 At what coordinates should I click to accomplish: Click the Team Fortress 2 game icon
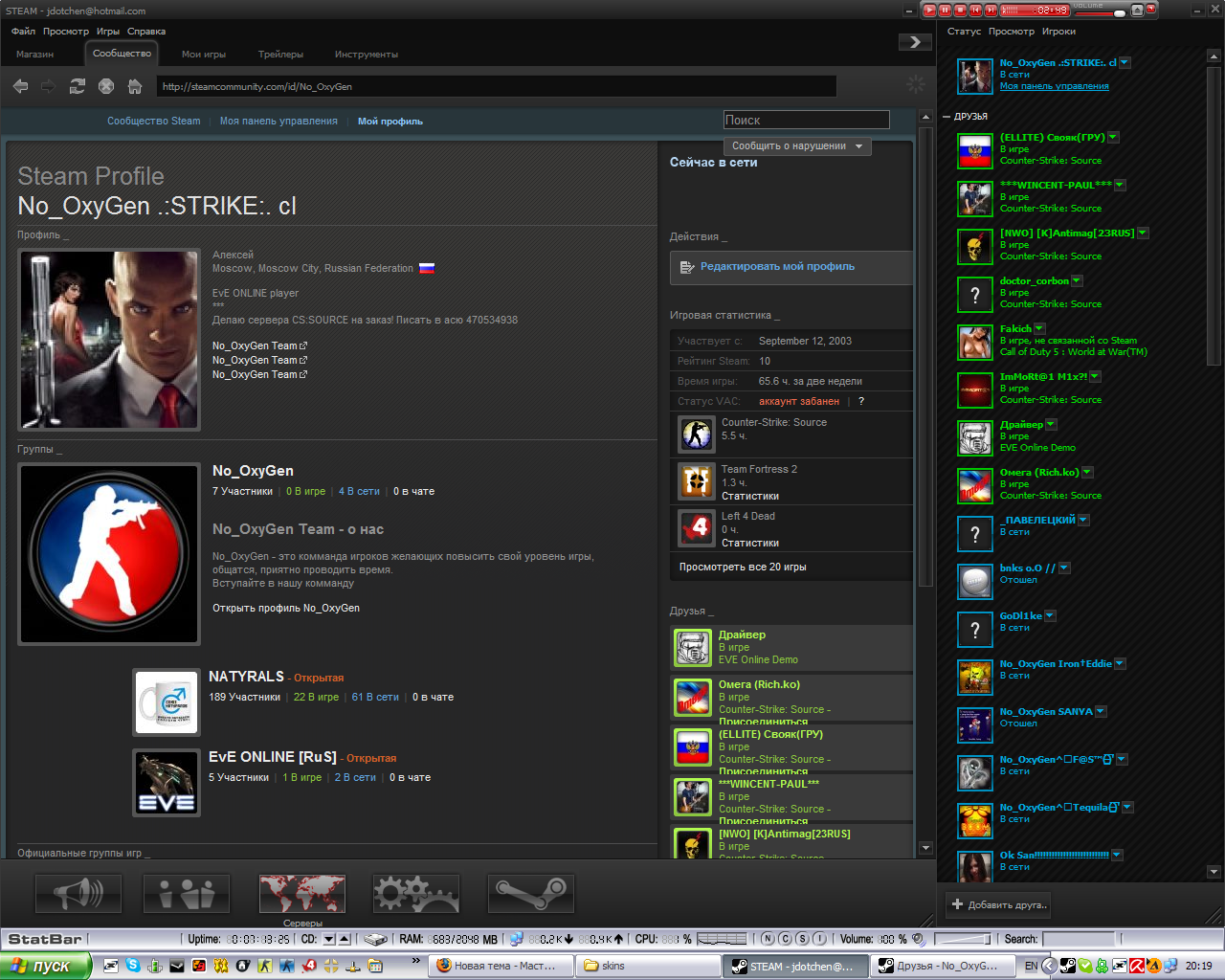[696, 480]
